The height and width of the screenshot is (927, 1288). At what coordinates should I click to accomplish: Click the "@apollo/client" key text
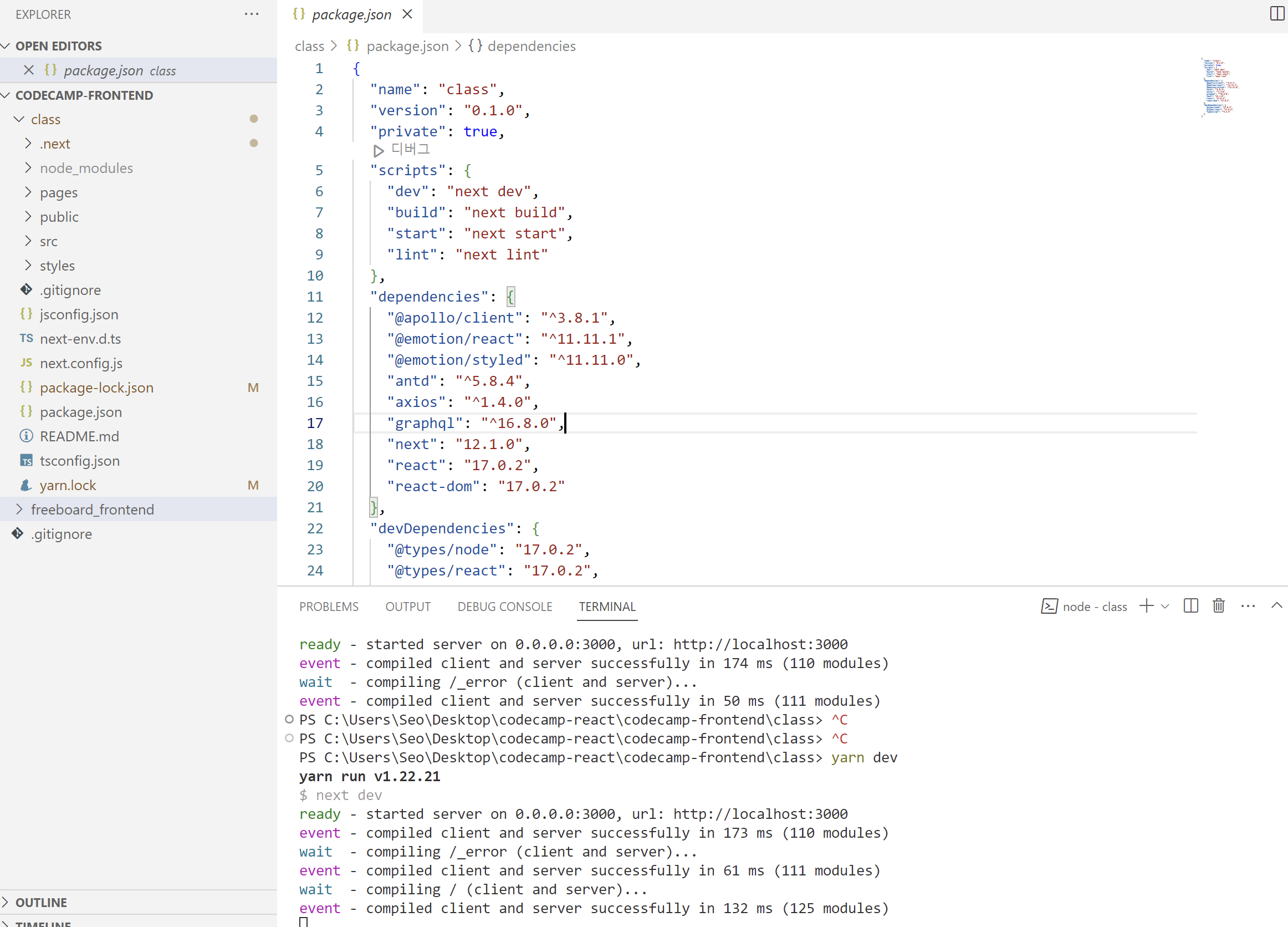[454, 318]
